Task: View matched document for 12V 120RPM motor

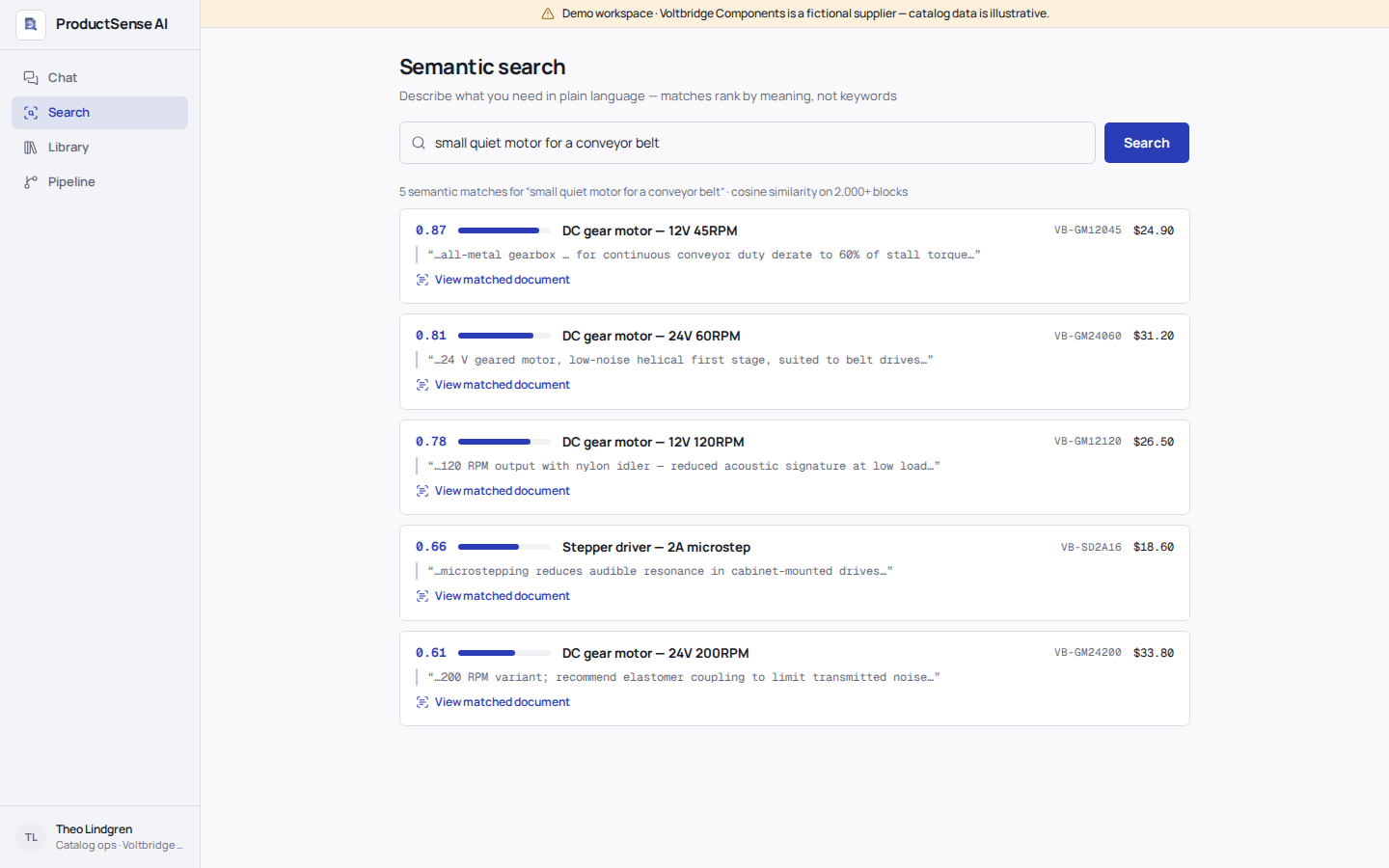Action: point(493,491)
